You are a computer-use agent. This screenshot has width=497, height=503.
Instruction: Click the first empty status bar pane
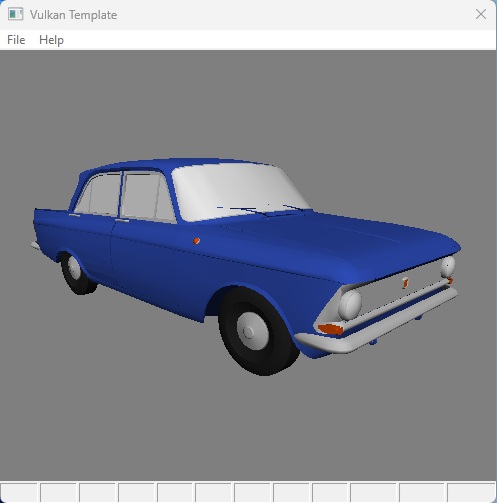click(x=19, y=492)
